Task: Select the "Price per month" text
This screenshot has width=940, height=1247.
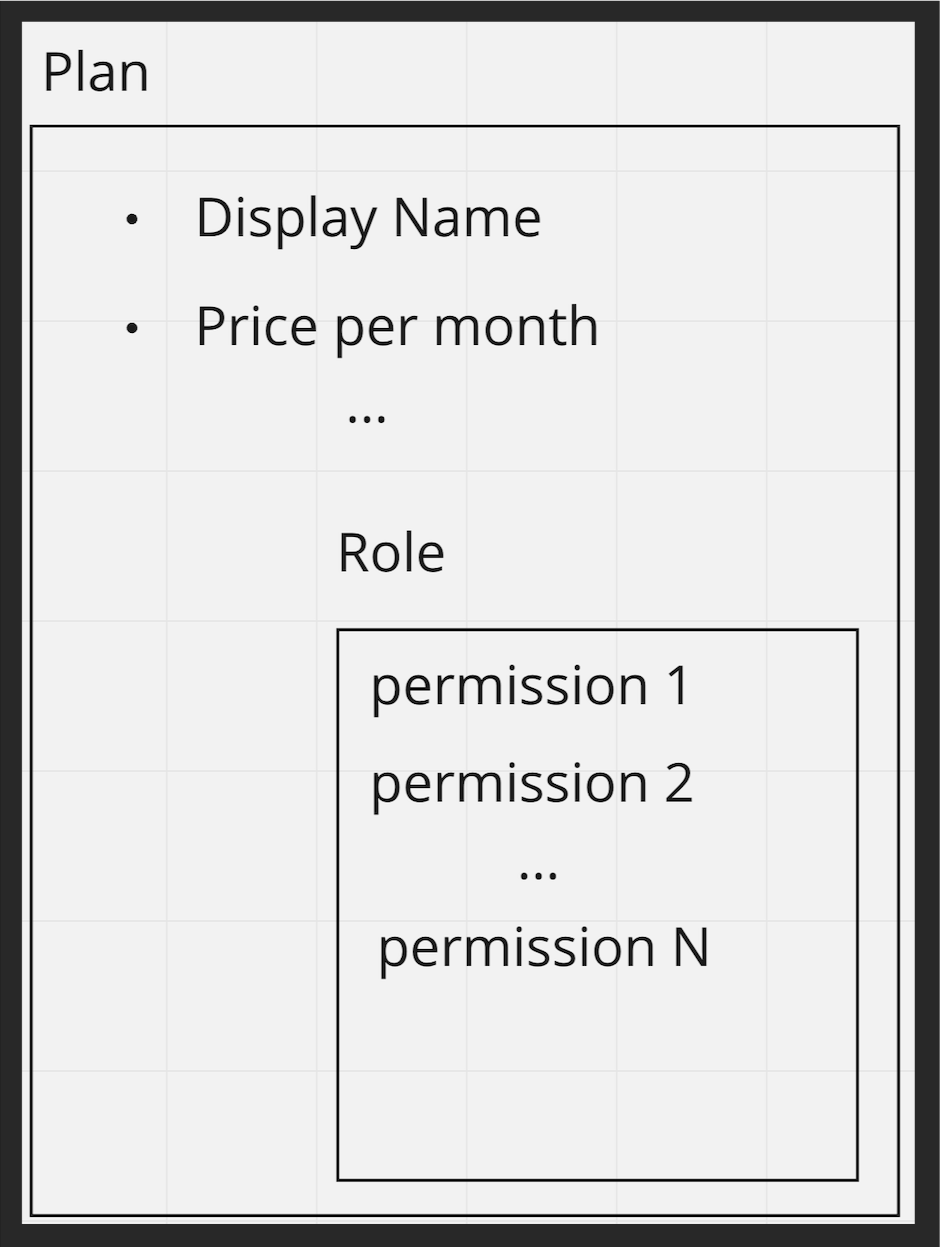Action: [397, 326]
